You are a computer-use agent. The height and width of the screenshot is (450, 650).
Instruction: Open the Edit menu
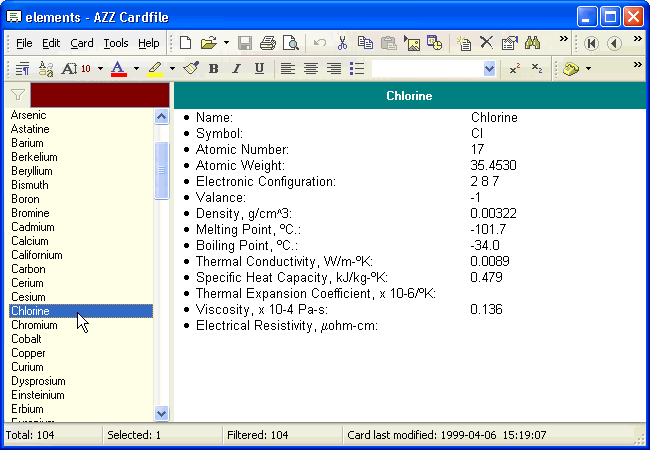coord(51,43)
